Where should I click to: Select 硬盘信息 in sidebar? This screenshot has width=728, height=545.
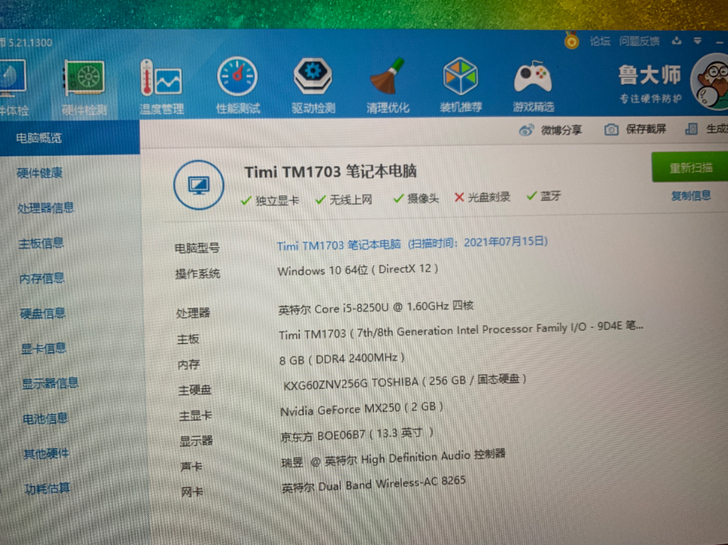pos(43,313)
